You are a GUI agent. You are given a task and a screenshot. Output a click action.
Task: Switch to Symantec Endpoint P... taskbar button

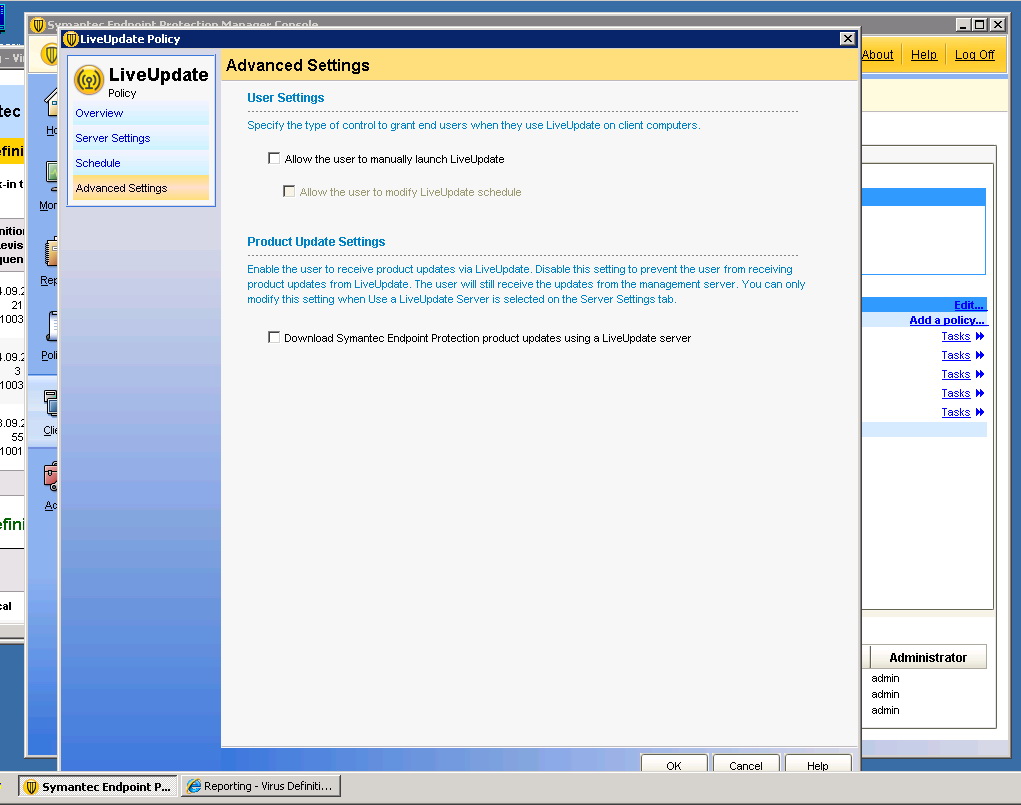pos(98,786)
